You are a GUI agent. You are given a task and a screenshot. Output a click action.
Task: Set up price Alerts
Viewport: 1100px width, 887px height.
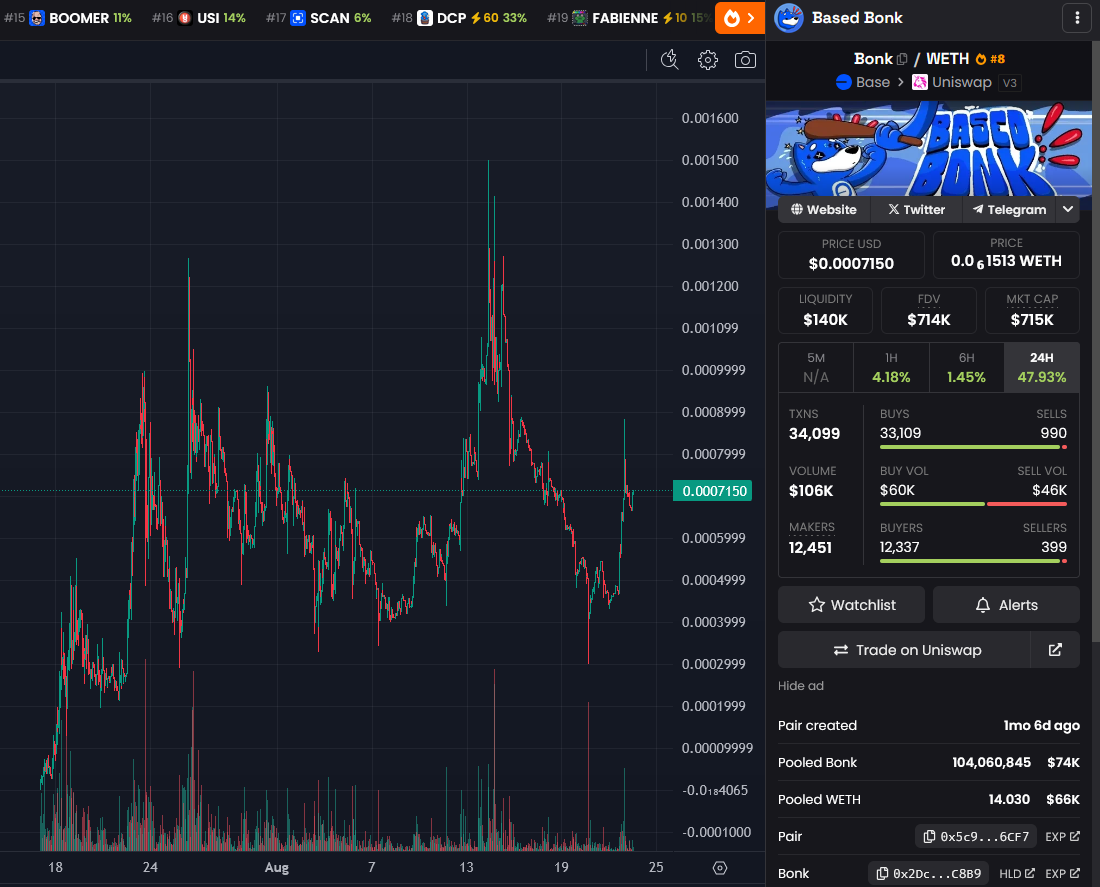tap(1006, 605)
